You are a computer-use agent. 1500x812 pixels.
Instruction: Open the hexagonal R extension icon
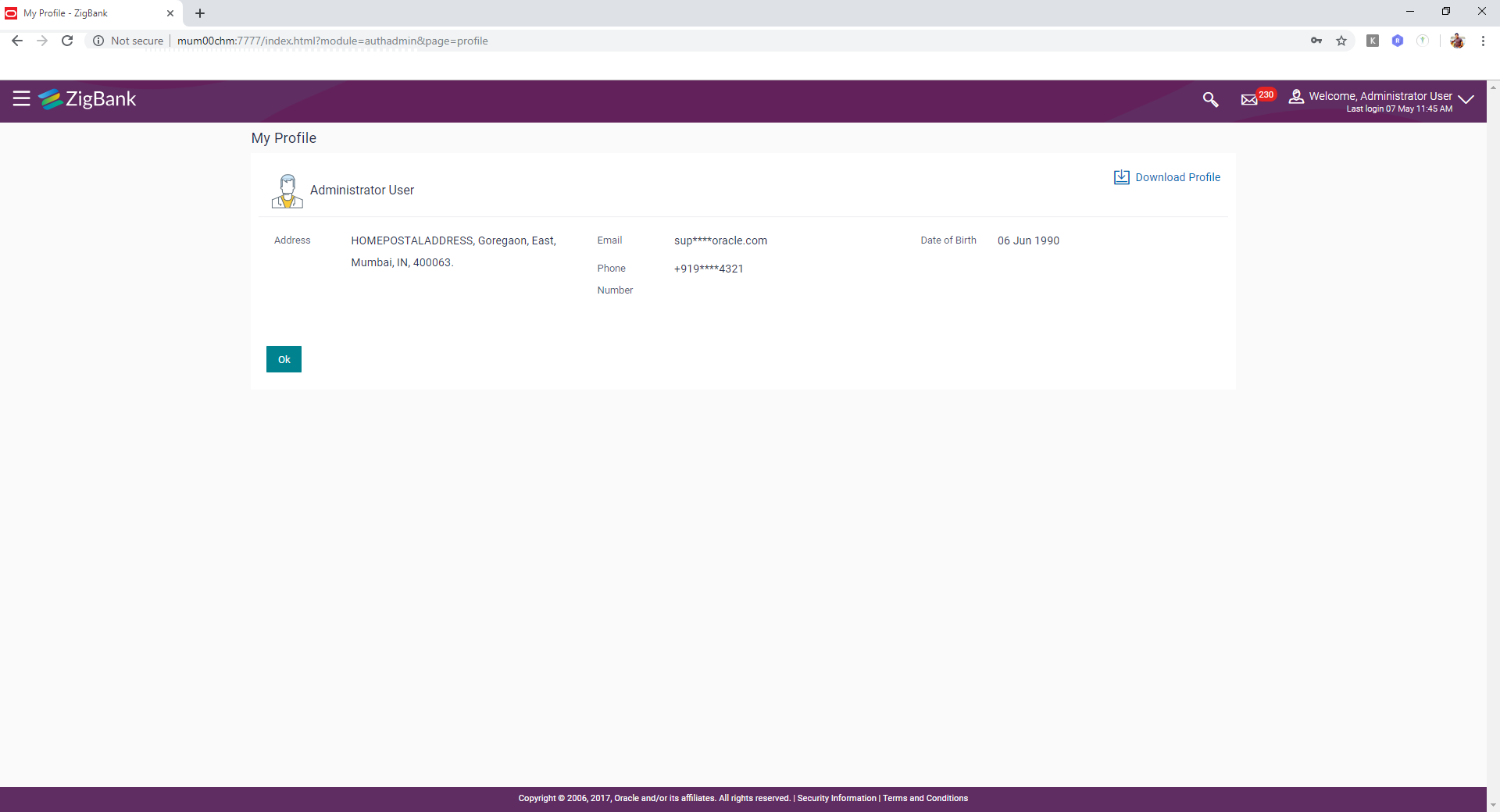pos(1398,41)
